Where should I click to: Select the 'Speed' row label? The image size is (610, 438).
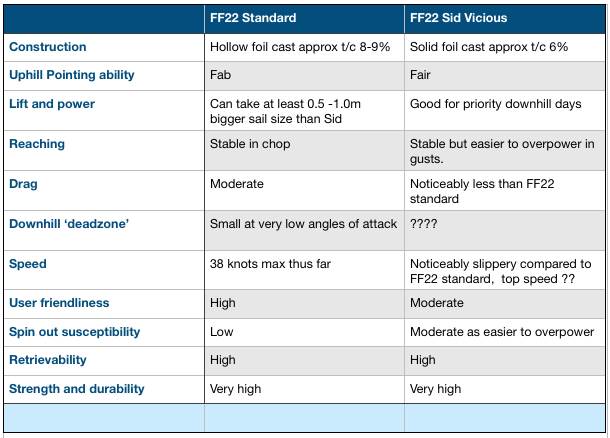pos(28,264)
